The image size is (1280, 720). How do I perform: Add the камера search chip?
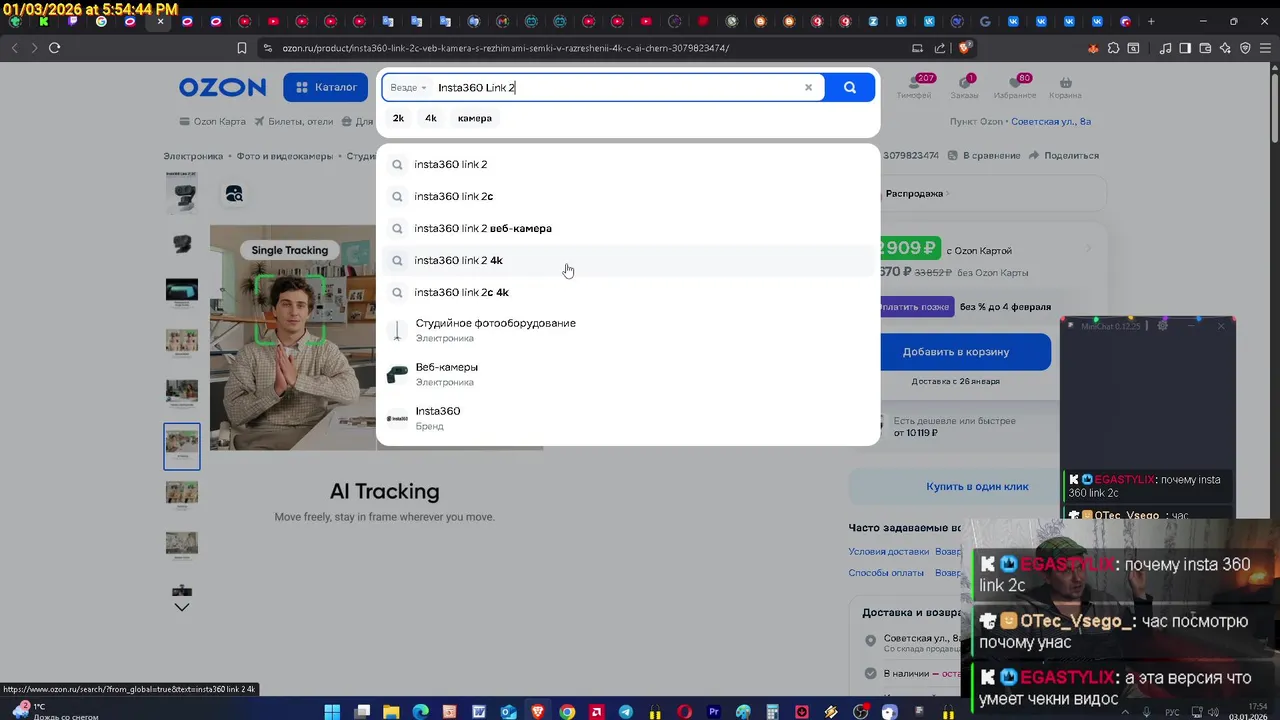pyautogui.click(x=475, y=118)
